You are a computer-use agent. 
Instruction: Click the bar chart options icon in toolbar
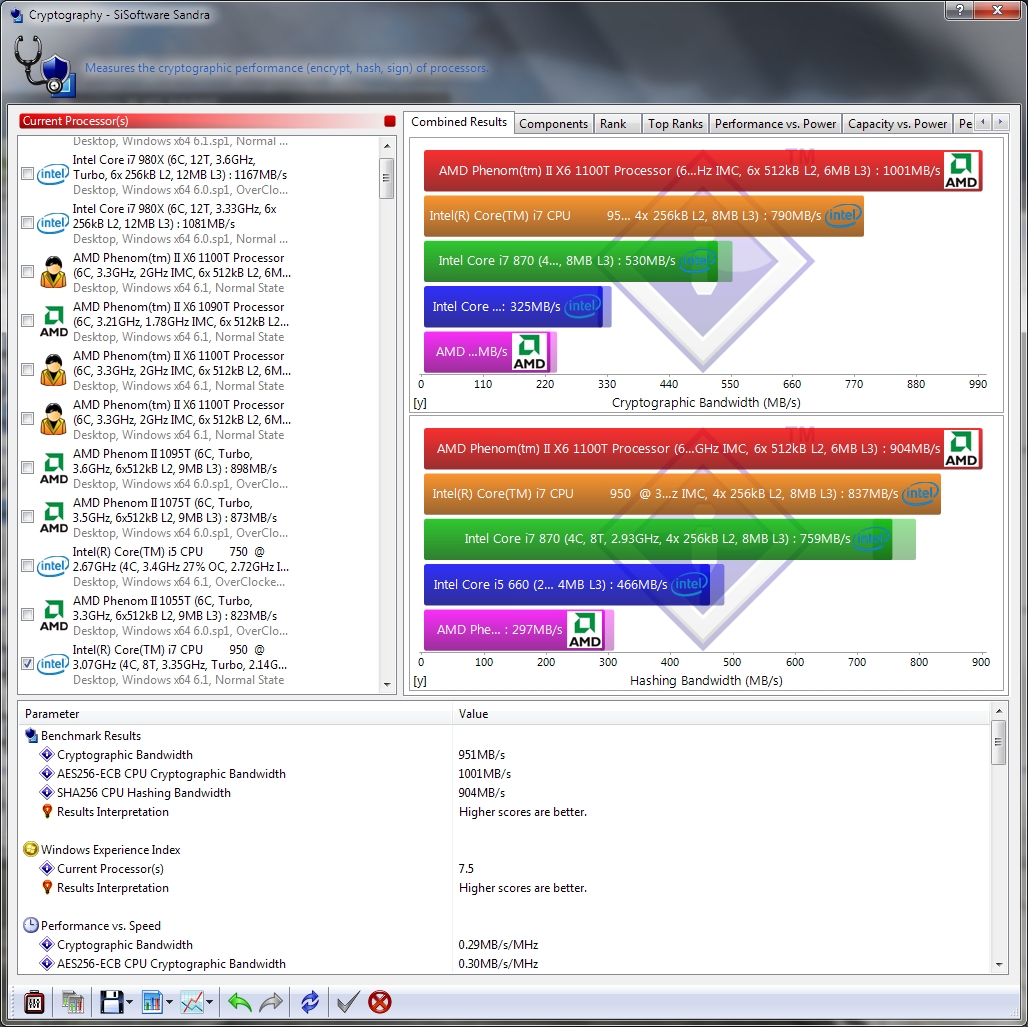click(x=152, y=1001)
